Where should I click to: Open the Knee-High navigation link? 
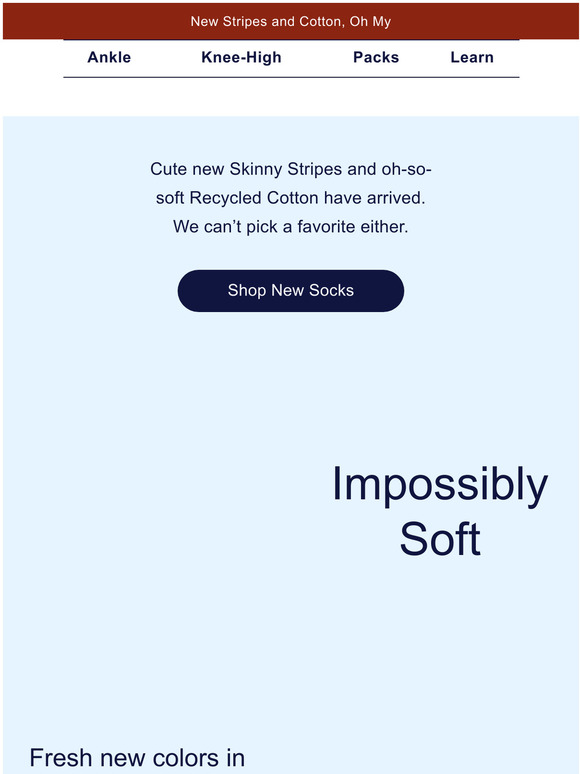pos(241,58)
